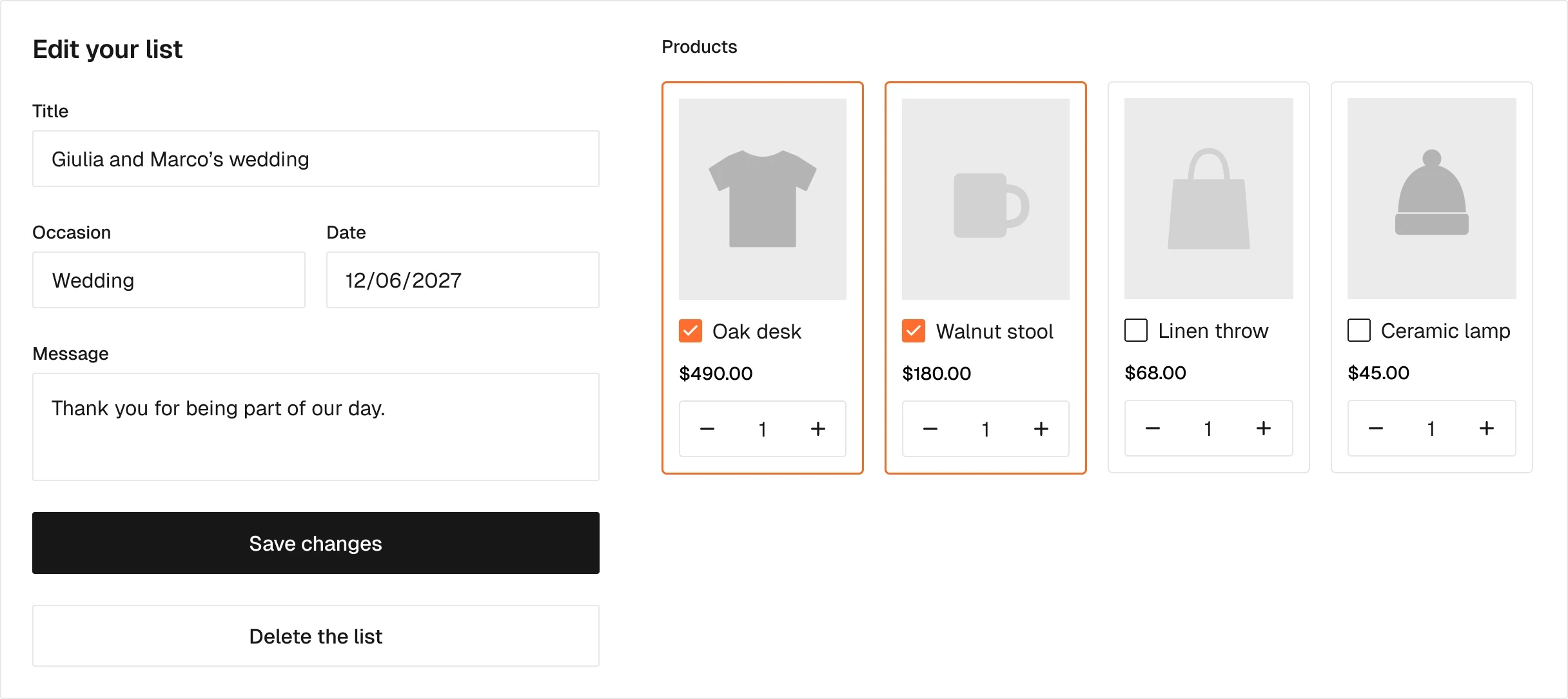Deselect the Walnut stool checkbox
The height and width of the screenshot is (699, 1568).
[914, 331]
